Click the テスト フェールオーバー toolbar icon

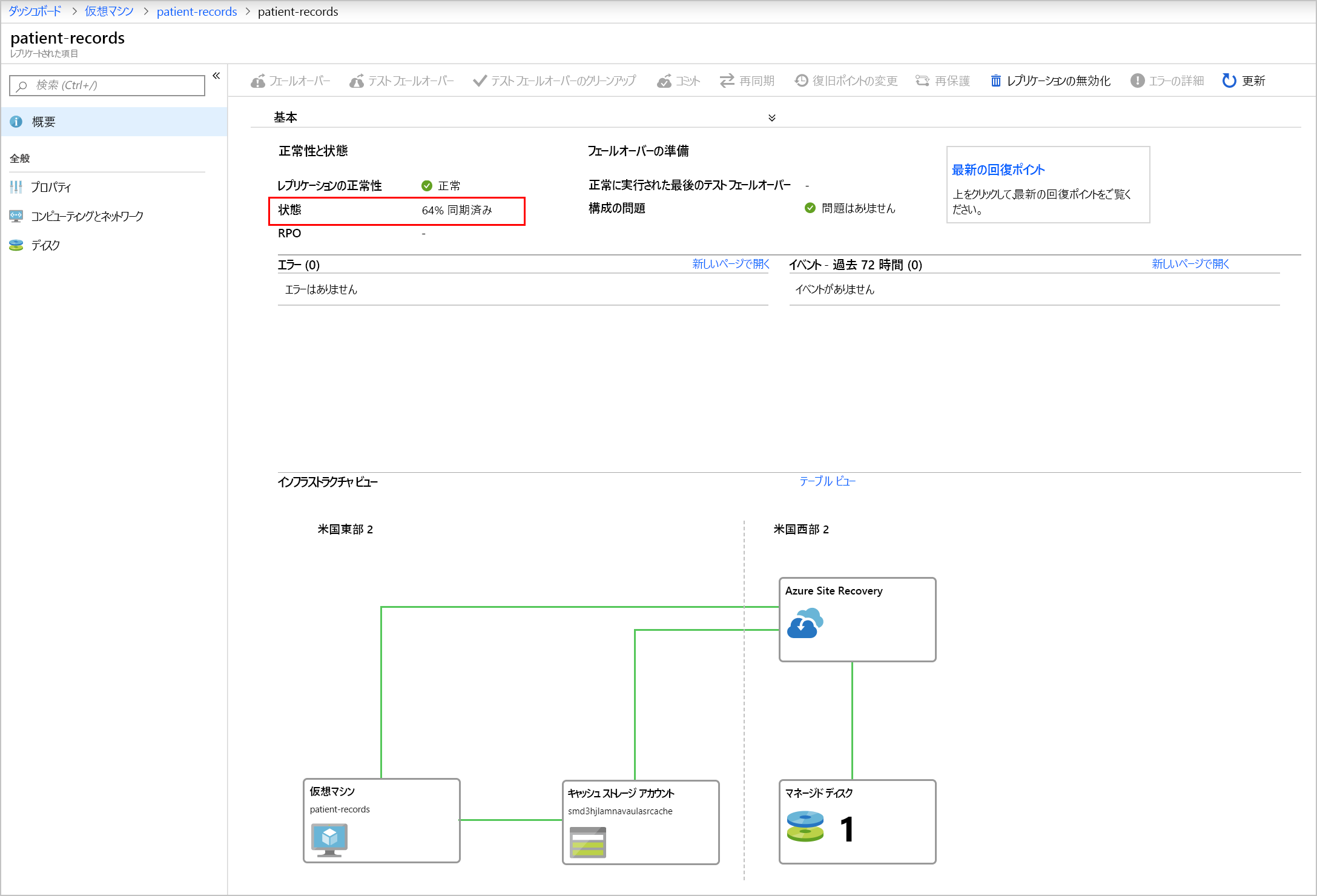coord(357,81)
